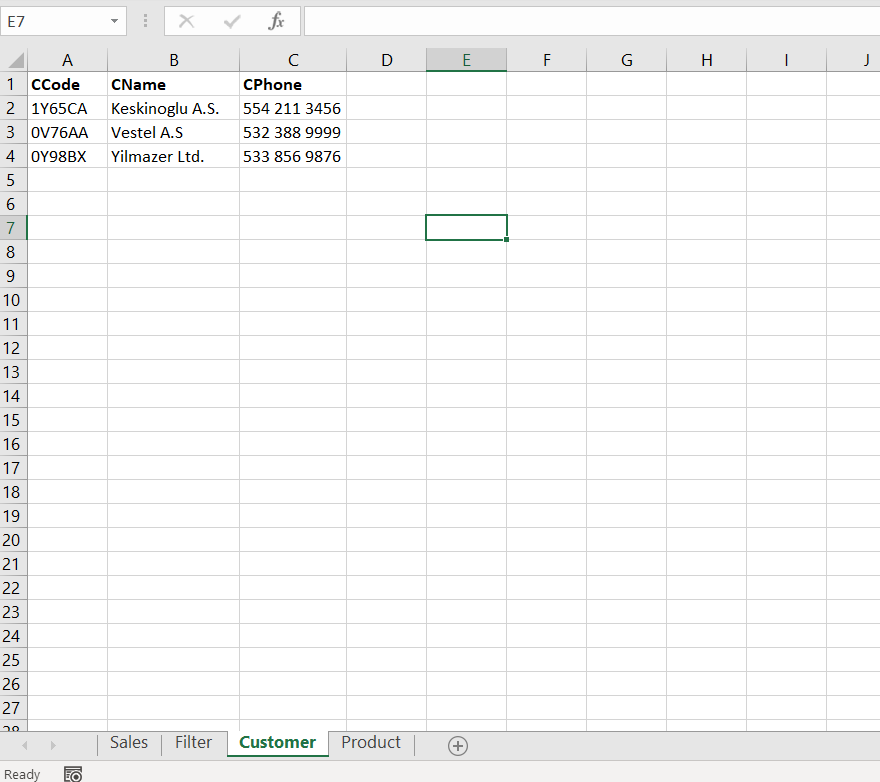Open the Name Box dropdown arrow

click(113, 21)
